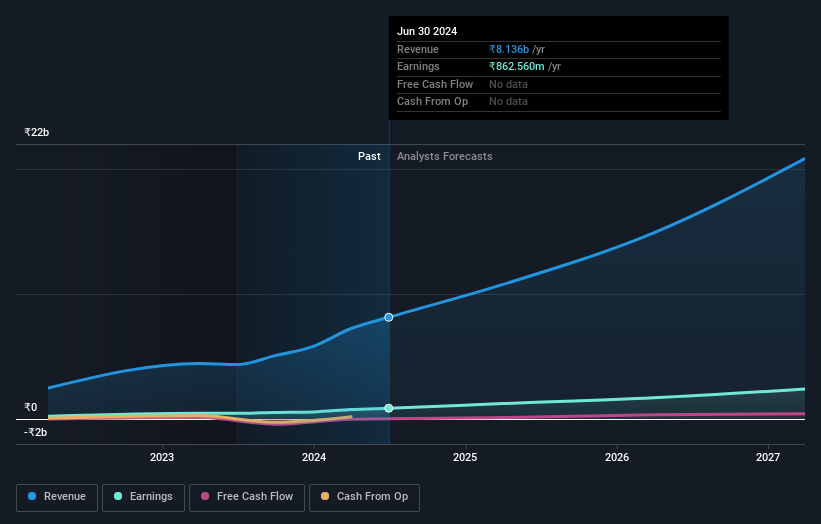The image size is (821, 524).
Task: Click the tooltip date 'Jun 30 2024'
Action: click(x=427, y=31)
